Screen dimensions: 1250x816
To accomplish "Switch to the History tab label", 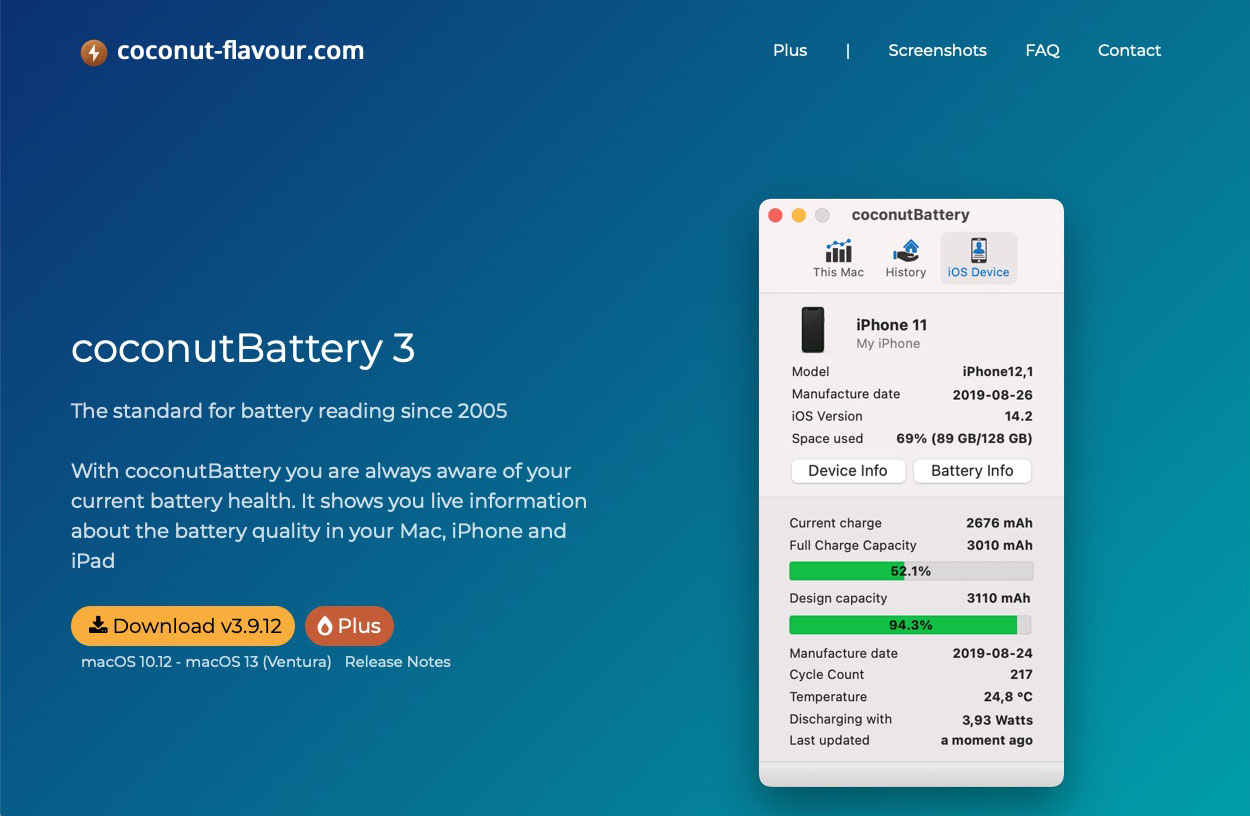I will pyautogui.click(x=906, y=272).
